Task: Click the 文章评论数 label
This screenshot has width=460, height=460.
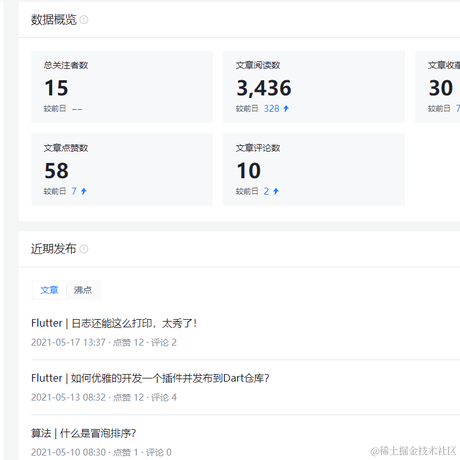Action: point(258,148)
